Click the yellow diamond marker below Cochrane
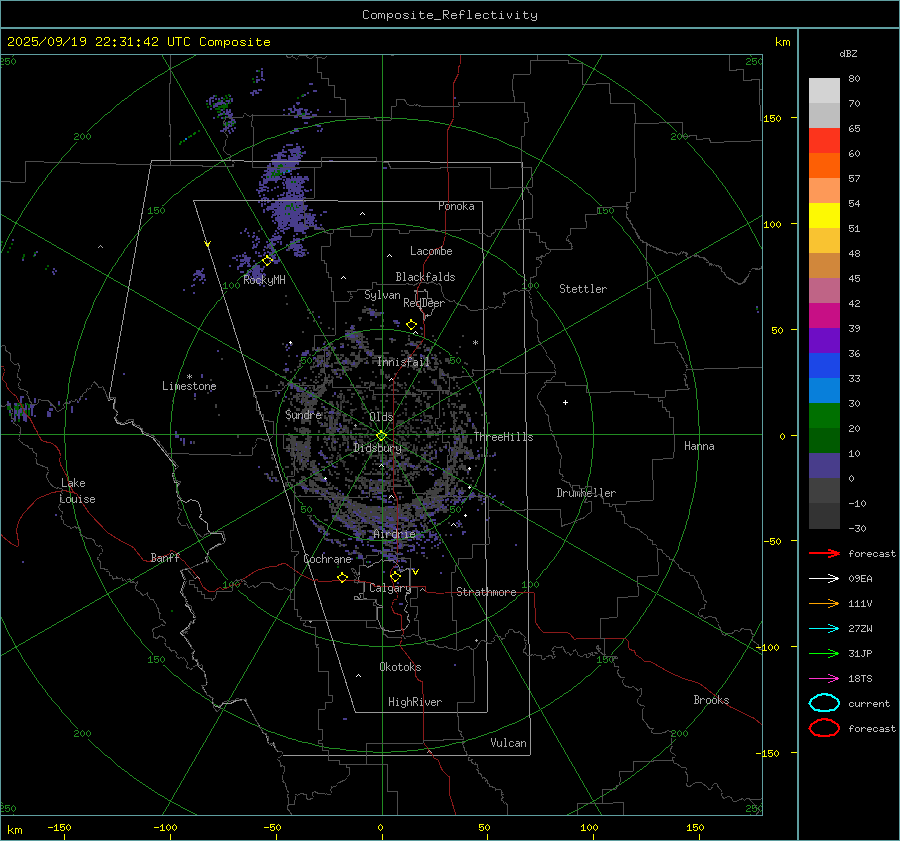 343,577
